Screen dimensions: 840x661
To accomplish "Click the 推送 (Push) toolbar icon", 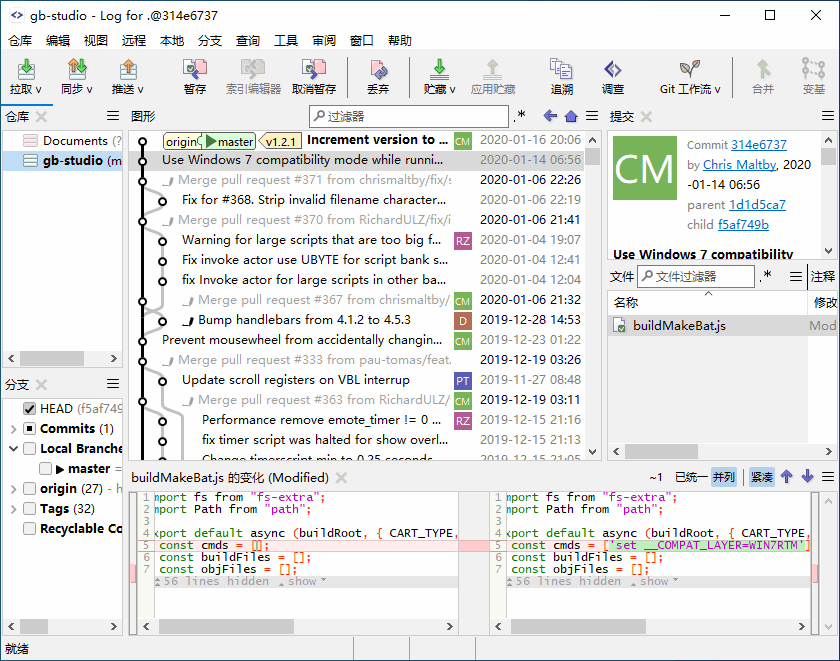I will tap(127, 69).
